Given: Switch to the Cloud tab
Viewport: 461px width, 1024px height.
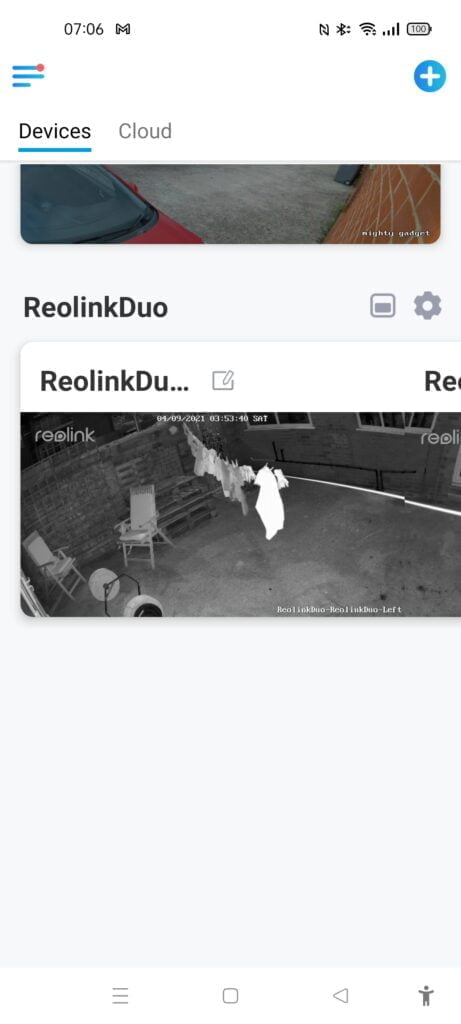Looking at the screenshot, I should point(145,131).
